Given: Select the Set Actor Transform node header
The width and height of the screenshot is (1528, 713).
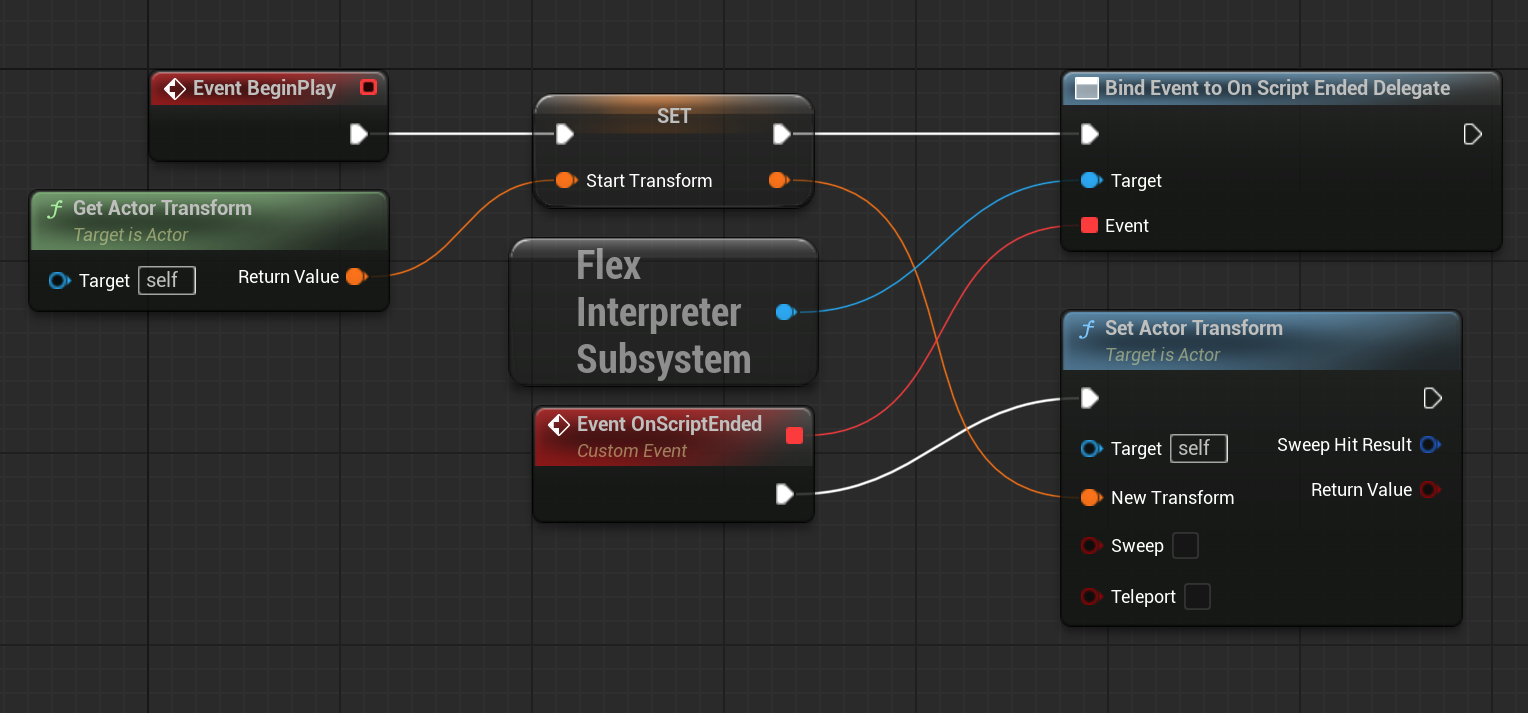Looking at the screenshot, I should 1193,329.
